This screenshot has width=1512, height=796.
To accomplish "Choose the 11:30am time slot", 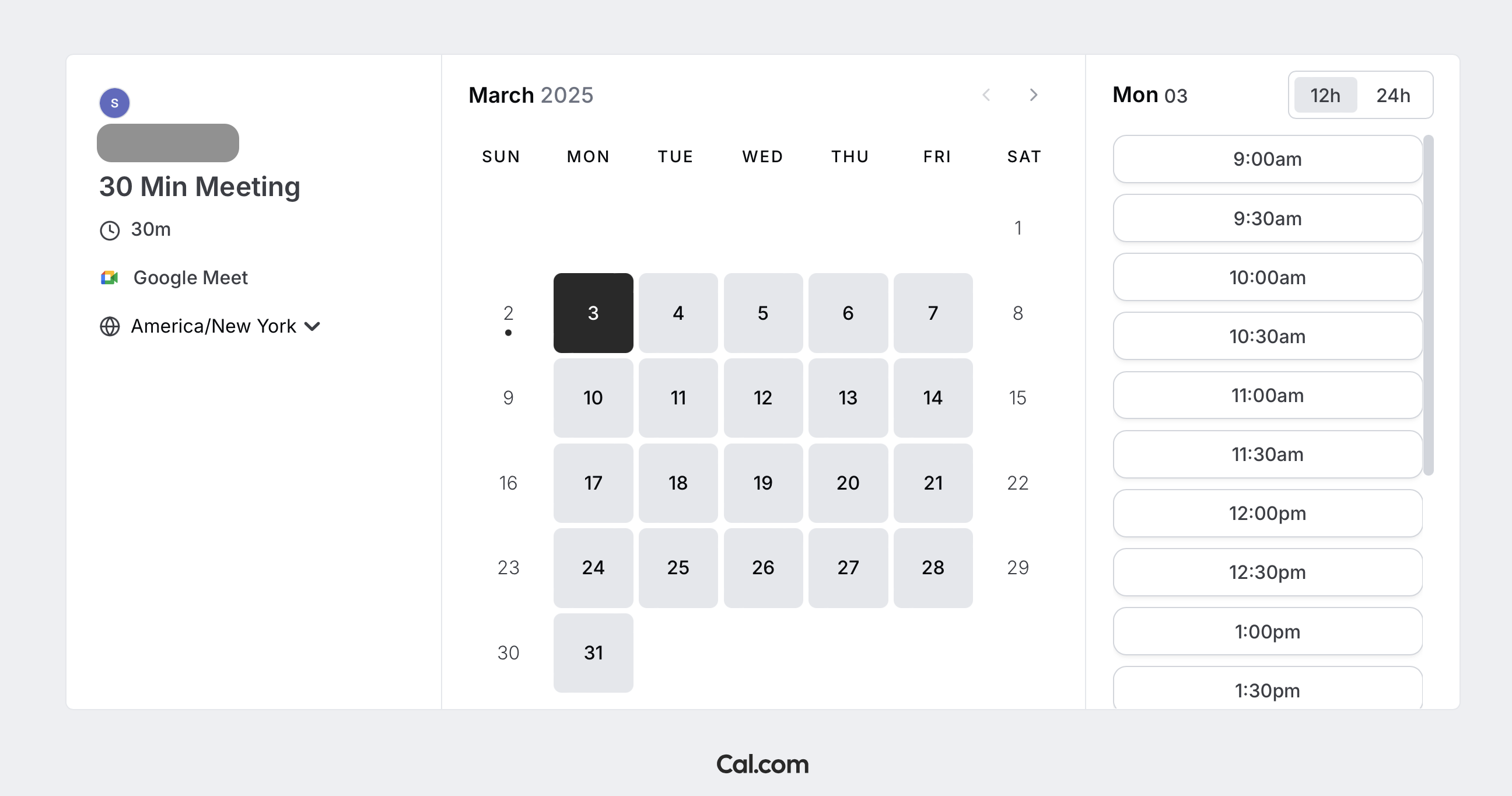I will click(x=1267, y=455).
